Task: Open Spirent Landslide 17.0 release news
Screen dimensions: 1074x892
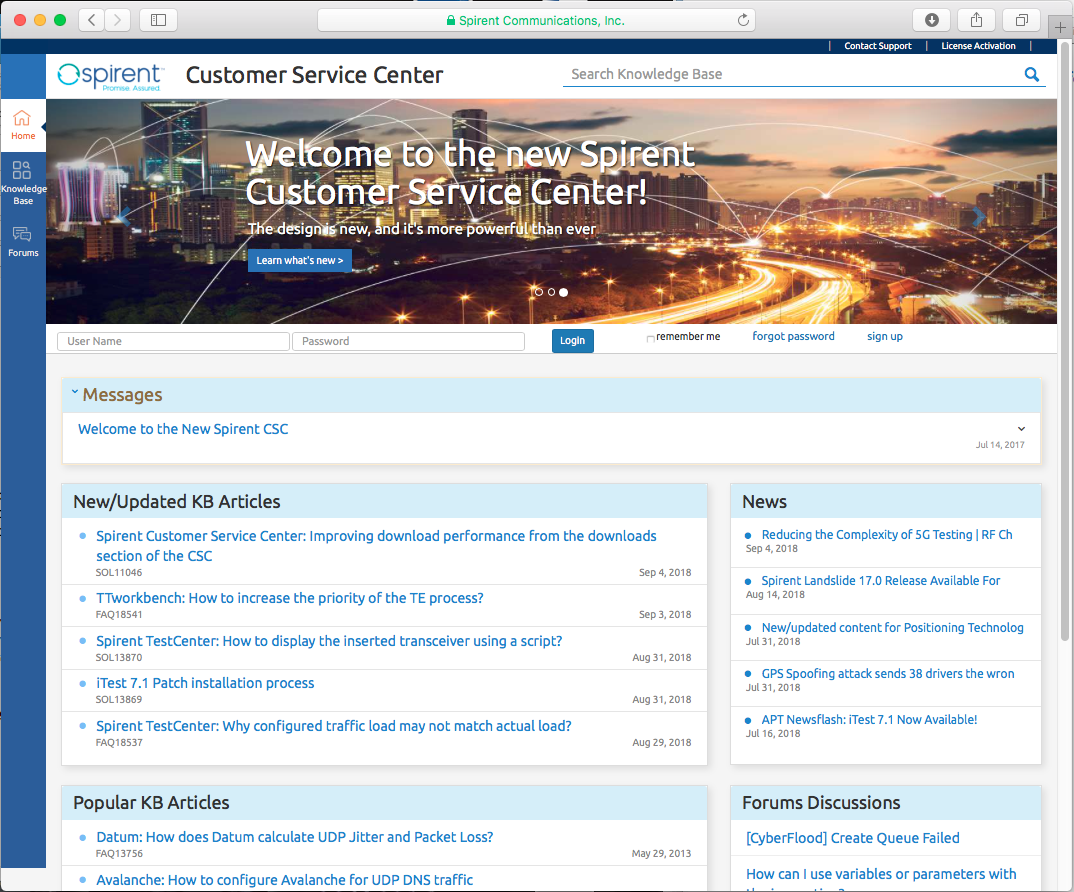Action: tap(881, 580)
